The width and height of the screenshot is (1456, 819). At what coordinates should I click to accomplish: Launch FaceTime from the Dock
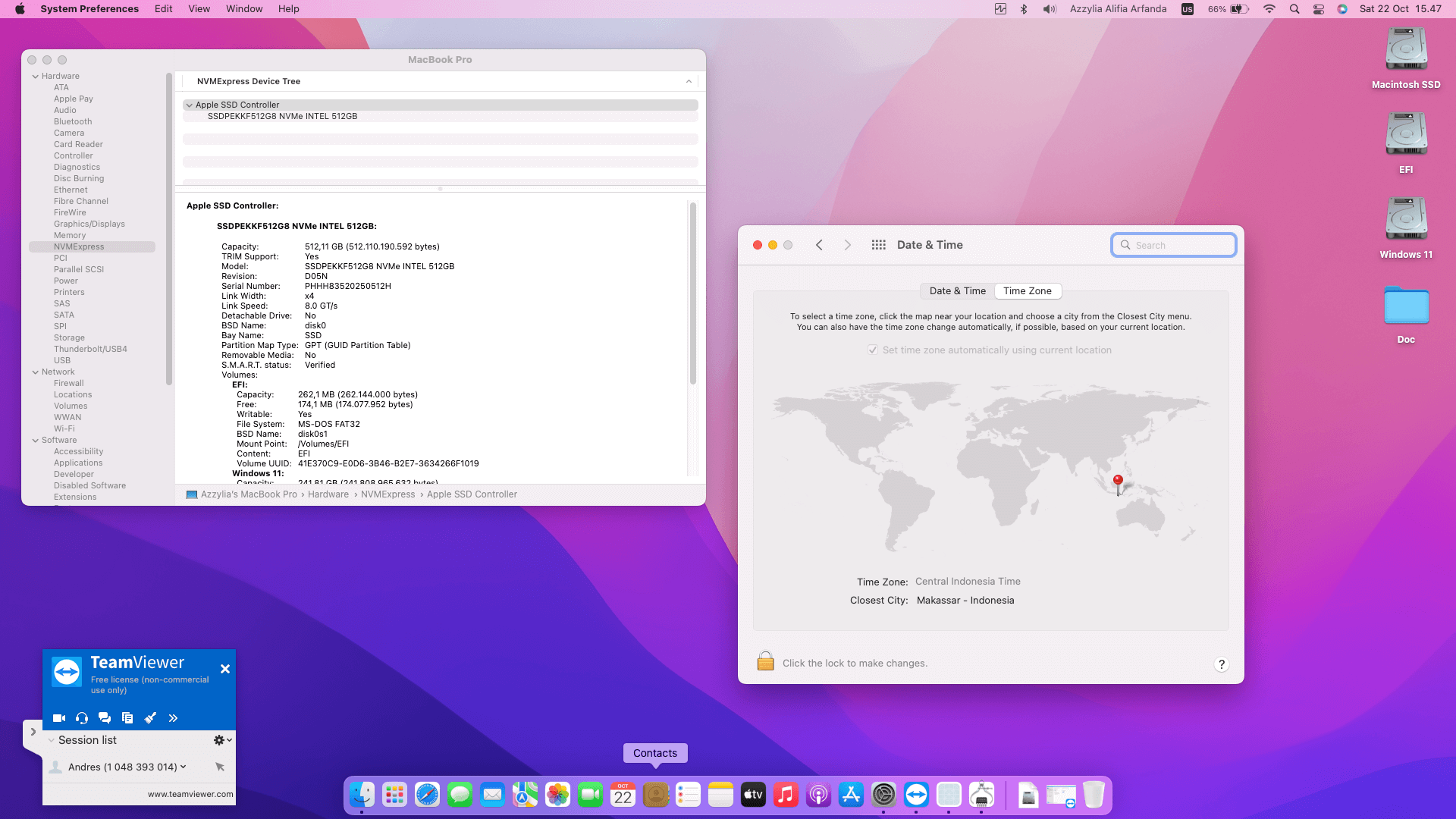point(590,795)
